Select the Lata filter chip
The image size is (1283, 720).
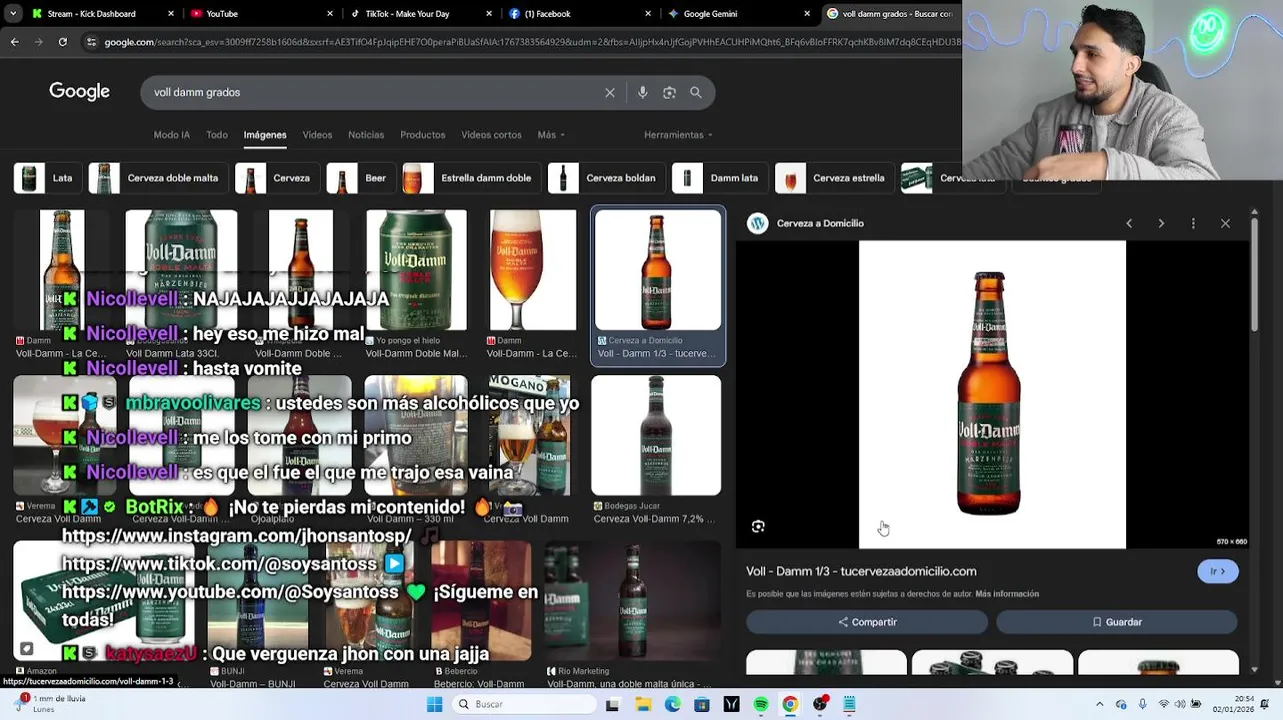[48, 178]
